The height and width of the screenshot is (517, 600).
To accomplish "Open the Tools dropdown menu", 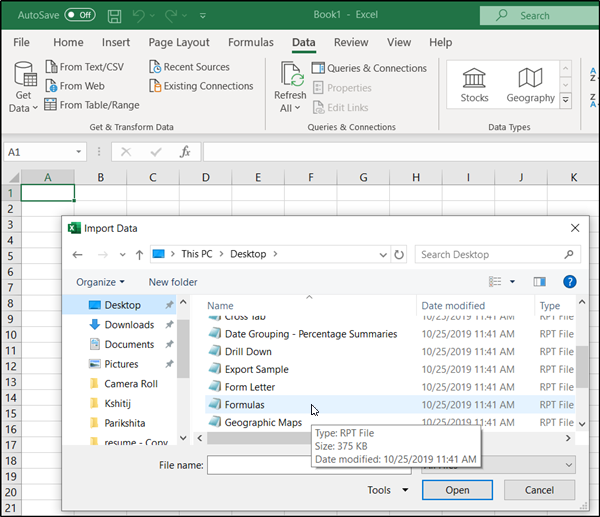I will click(388, 490).
